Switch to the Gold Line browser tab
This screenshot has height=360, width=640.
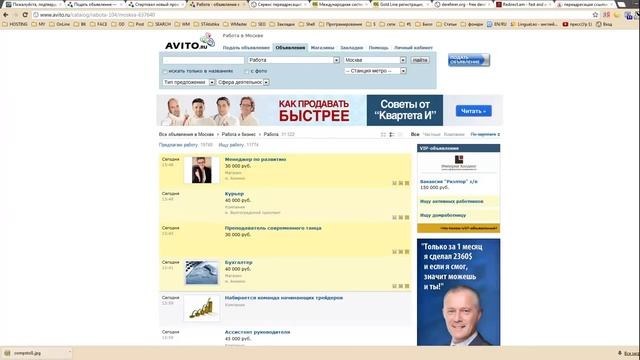[401, 4]
